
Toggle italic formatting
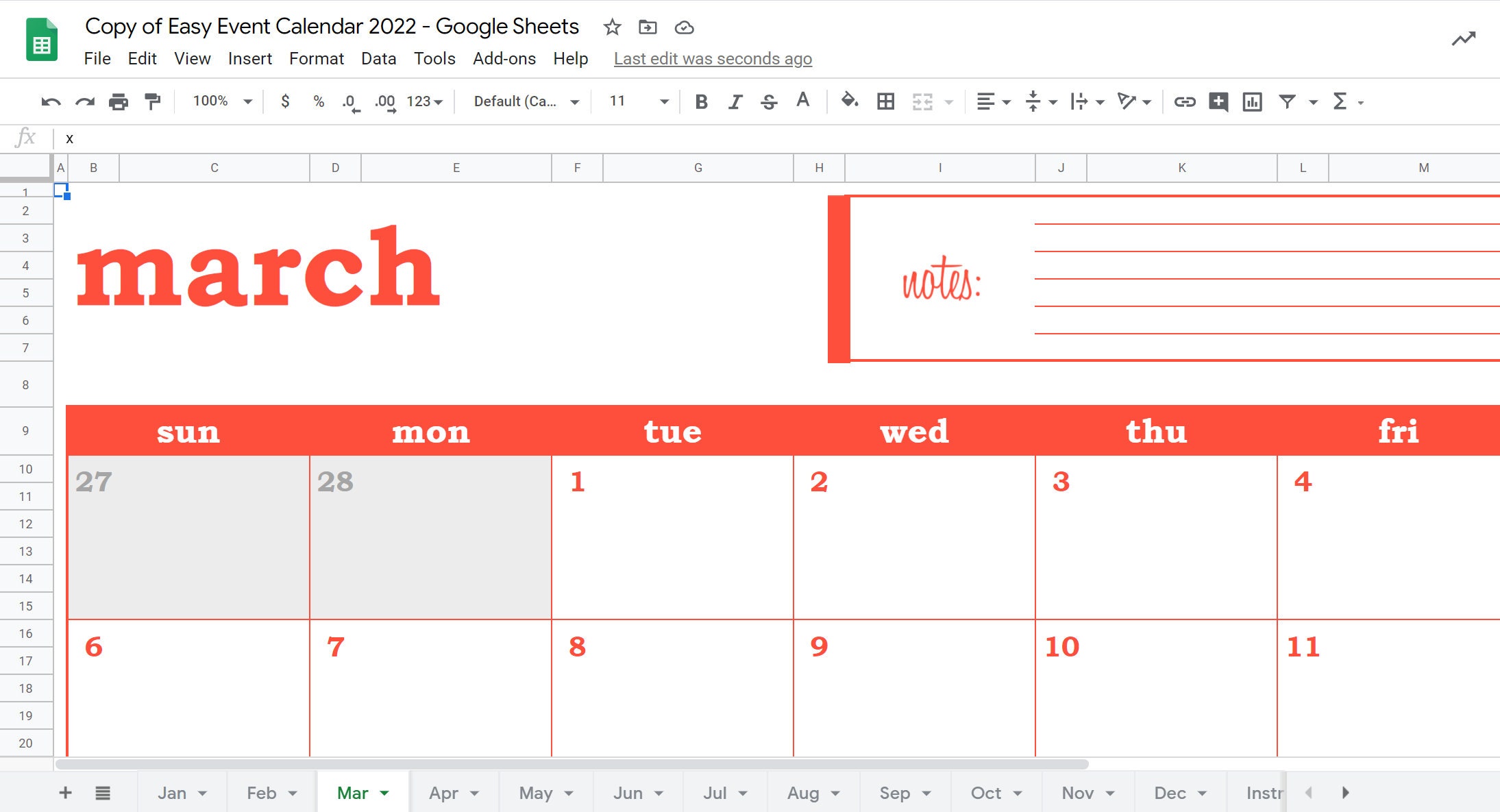click(735, 102)
